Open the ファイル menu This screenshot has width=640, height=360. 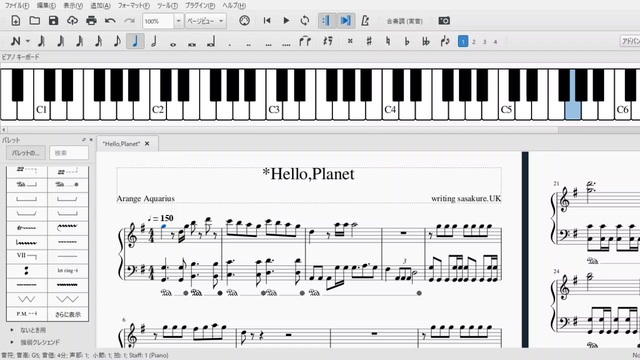point(17,5)
